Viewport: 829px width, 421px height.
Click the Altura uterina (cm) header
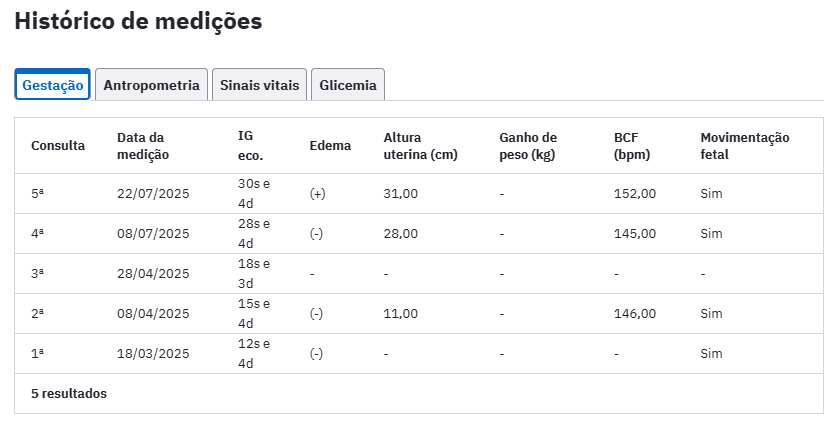420,146
